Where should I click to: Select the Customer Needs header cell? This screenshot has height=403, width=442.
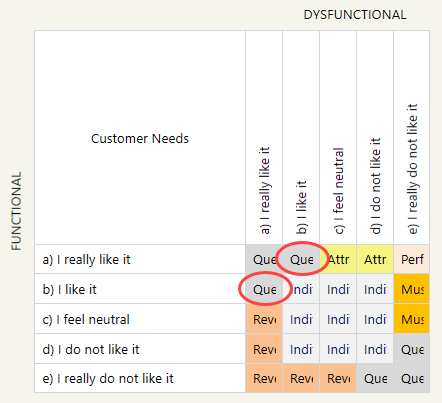click(x=140, y=138)
